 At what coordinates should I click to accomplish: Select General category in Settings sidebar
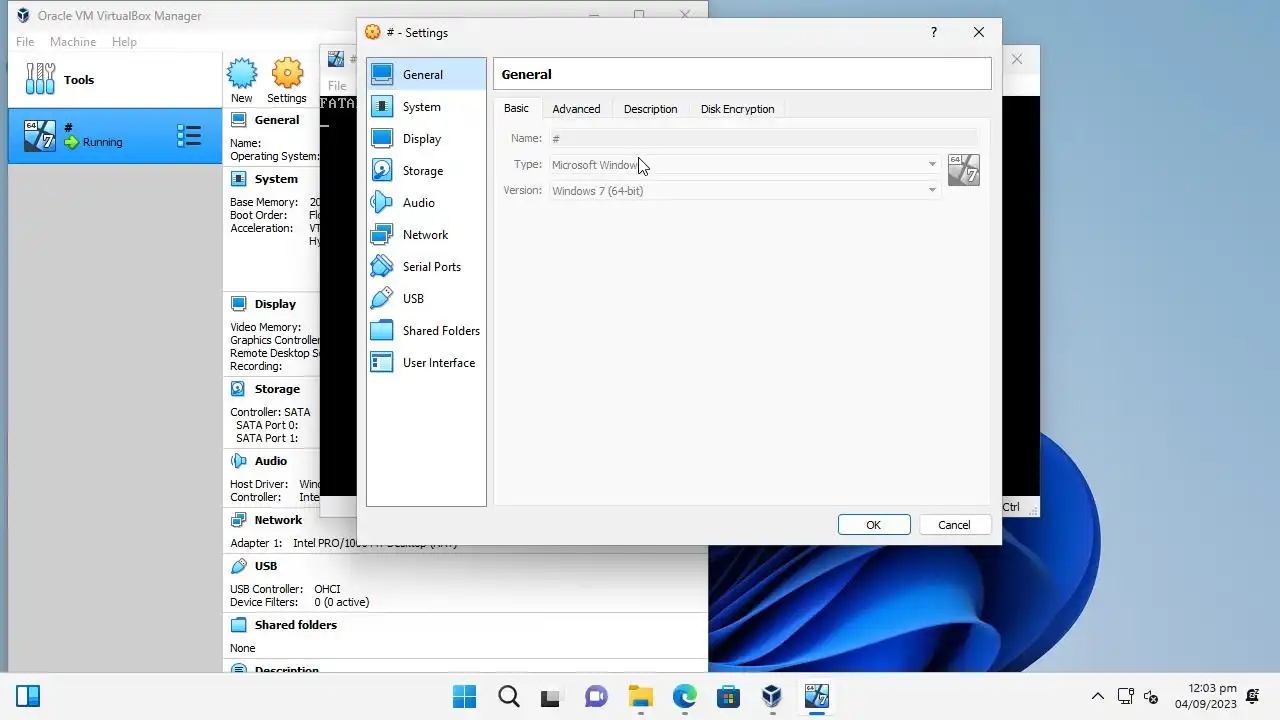click(x=426, y=75)
